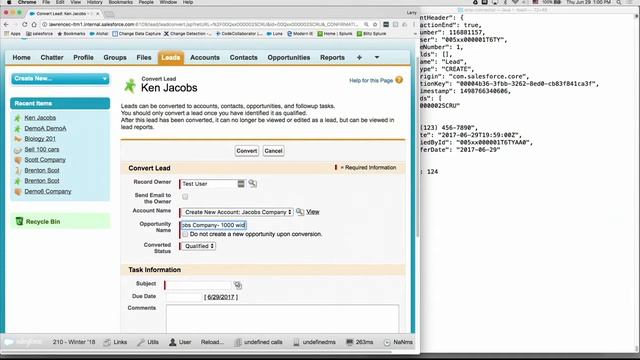Click the Due Date field

[x=184, y=297]
